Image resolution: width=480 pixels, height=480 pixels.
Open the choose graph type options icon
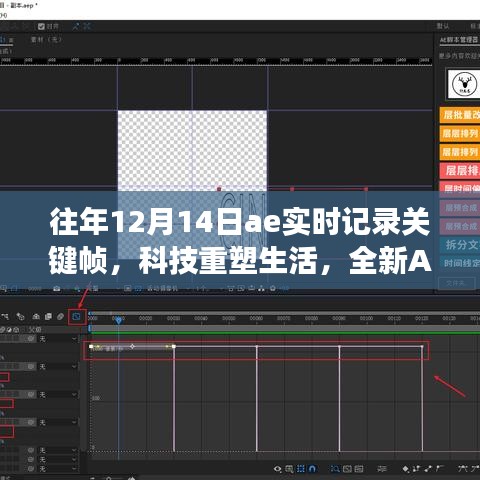point(289,469)
